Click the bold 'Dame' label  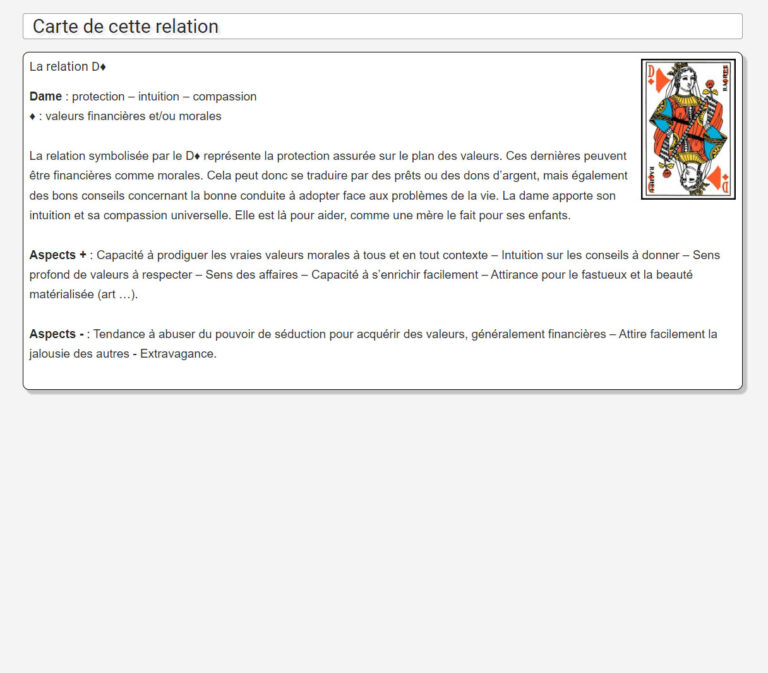coord(46,96)
